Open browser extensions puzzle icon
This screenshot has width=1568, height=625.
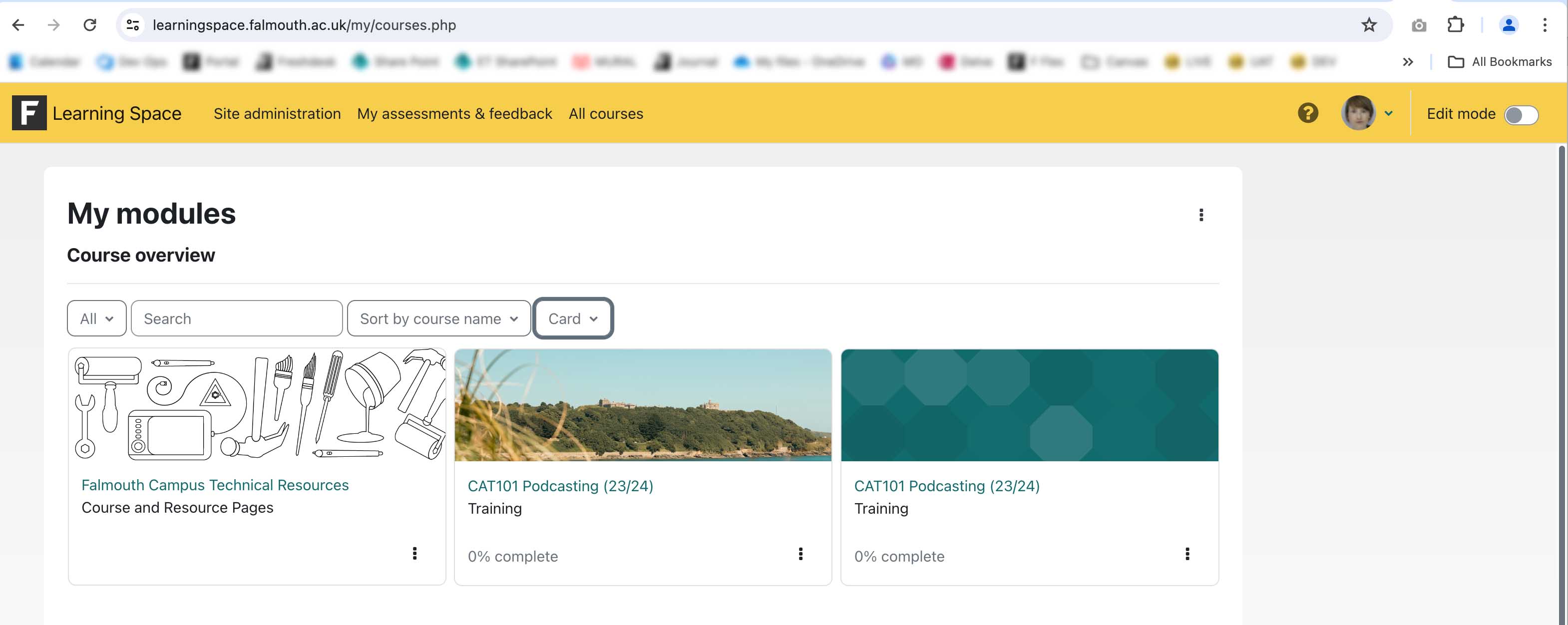1455,25
